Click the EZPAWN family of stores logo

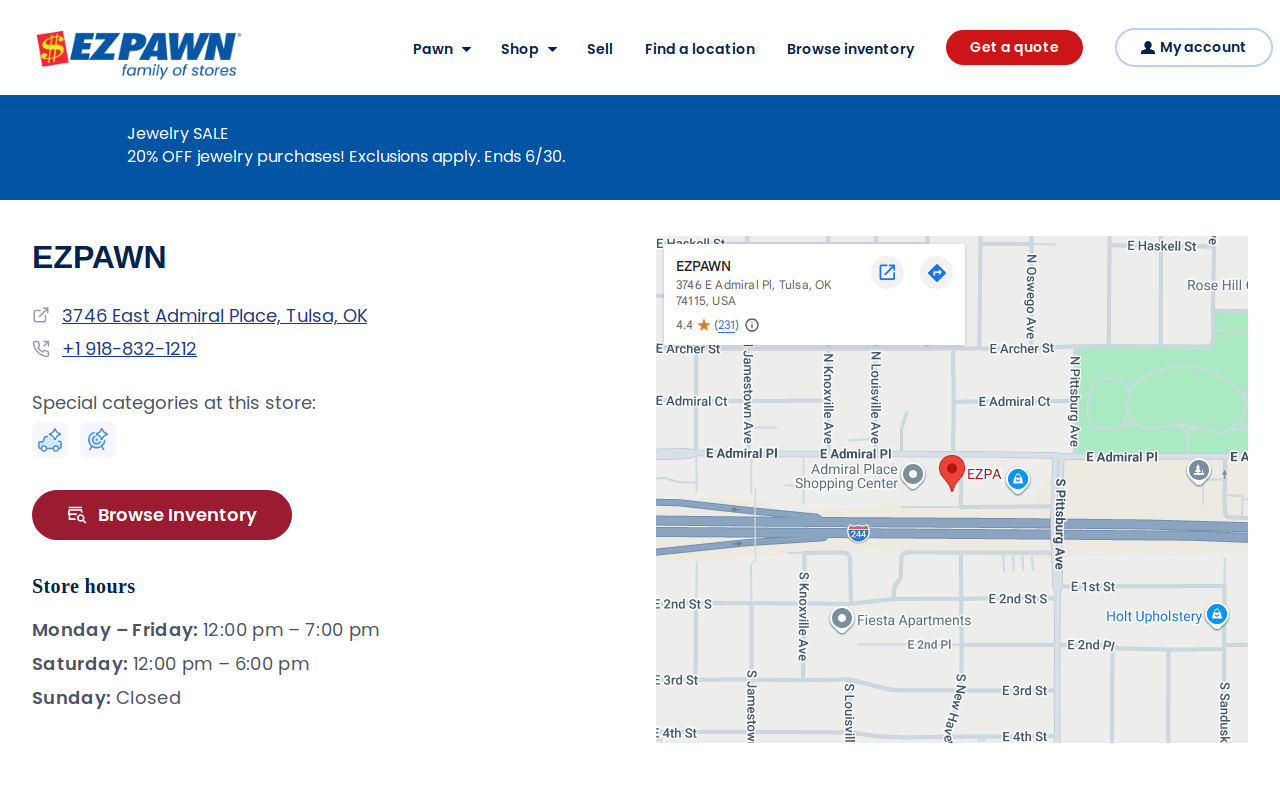coord(139,54)
